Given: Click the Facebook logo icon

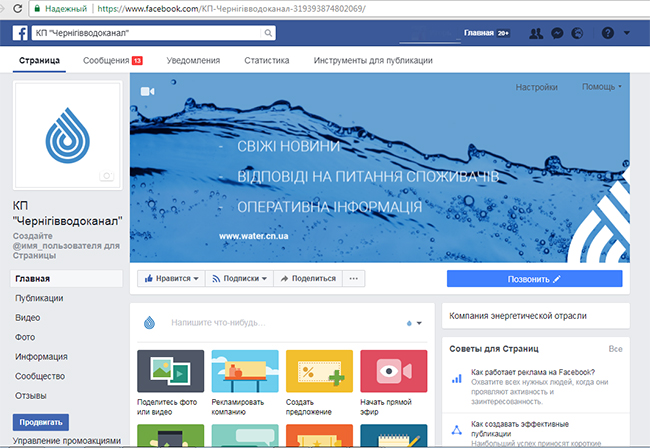Looking at the screenshot, I should click(20, 33).
